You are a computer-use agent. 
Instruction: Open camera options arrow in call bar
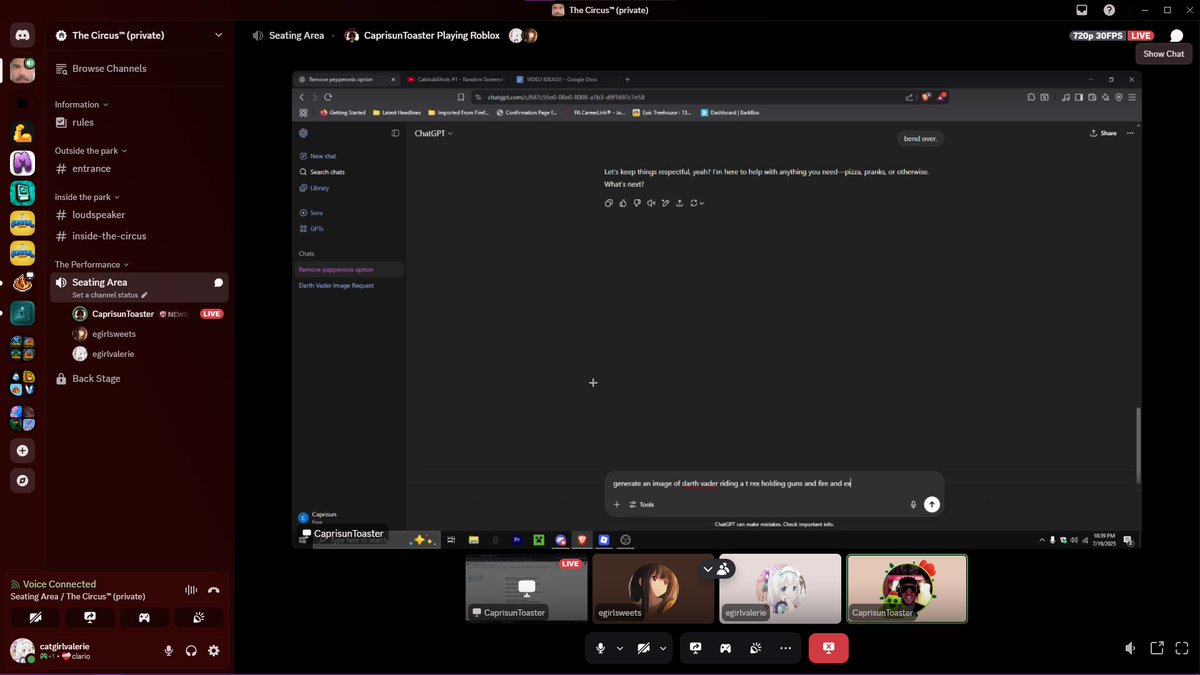[662, 648]
